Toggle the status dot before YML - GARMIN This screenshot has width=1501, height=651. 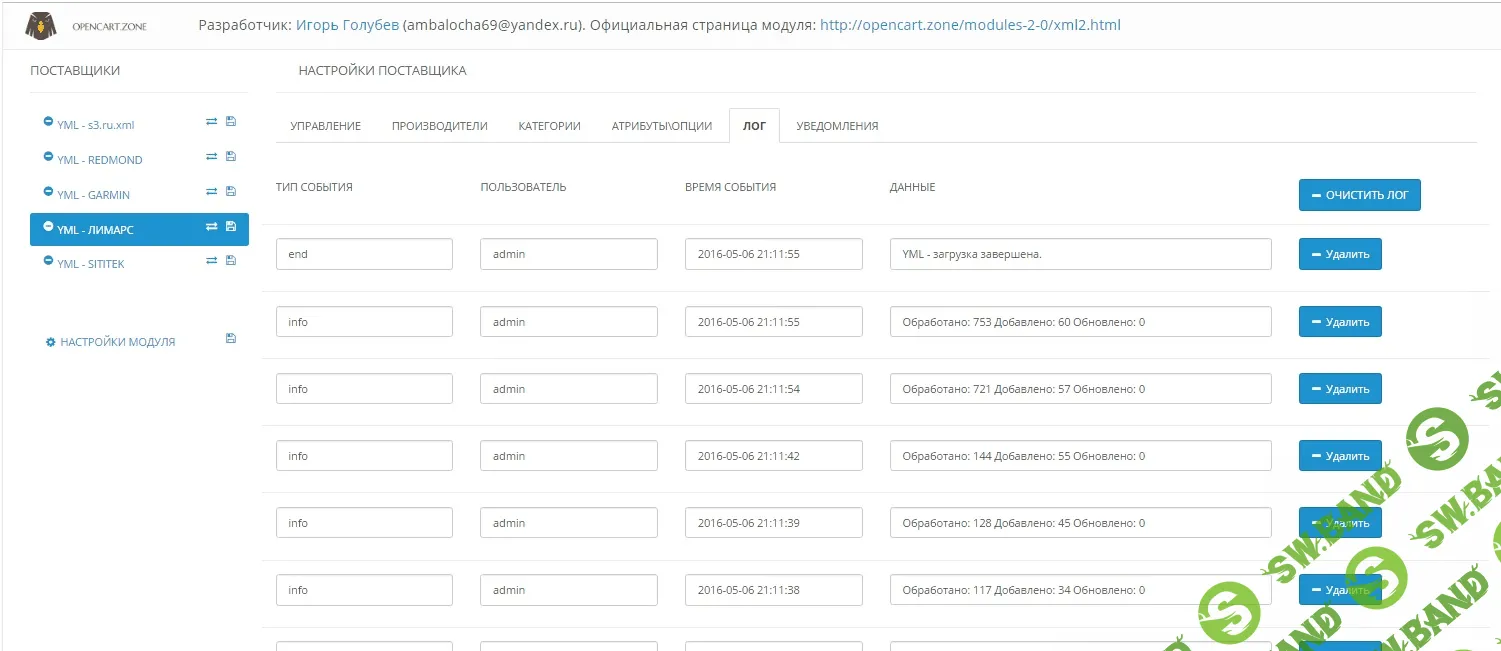point(47,191)
